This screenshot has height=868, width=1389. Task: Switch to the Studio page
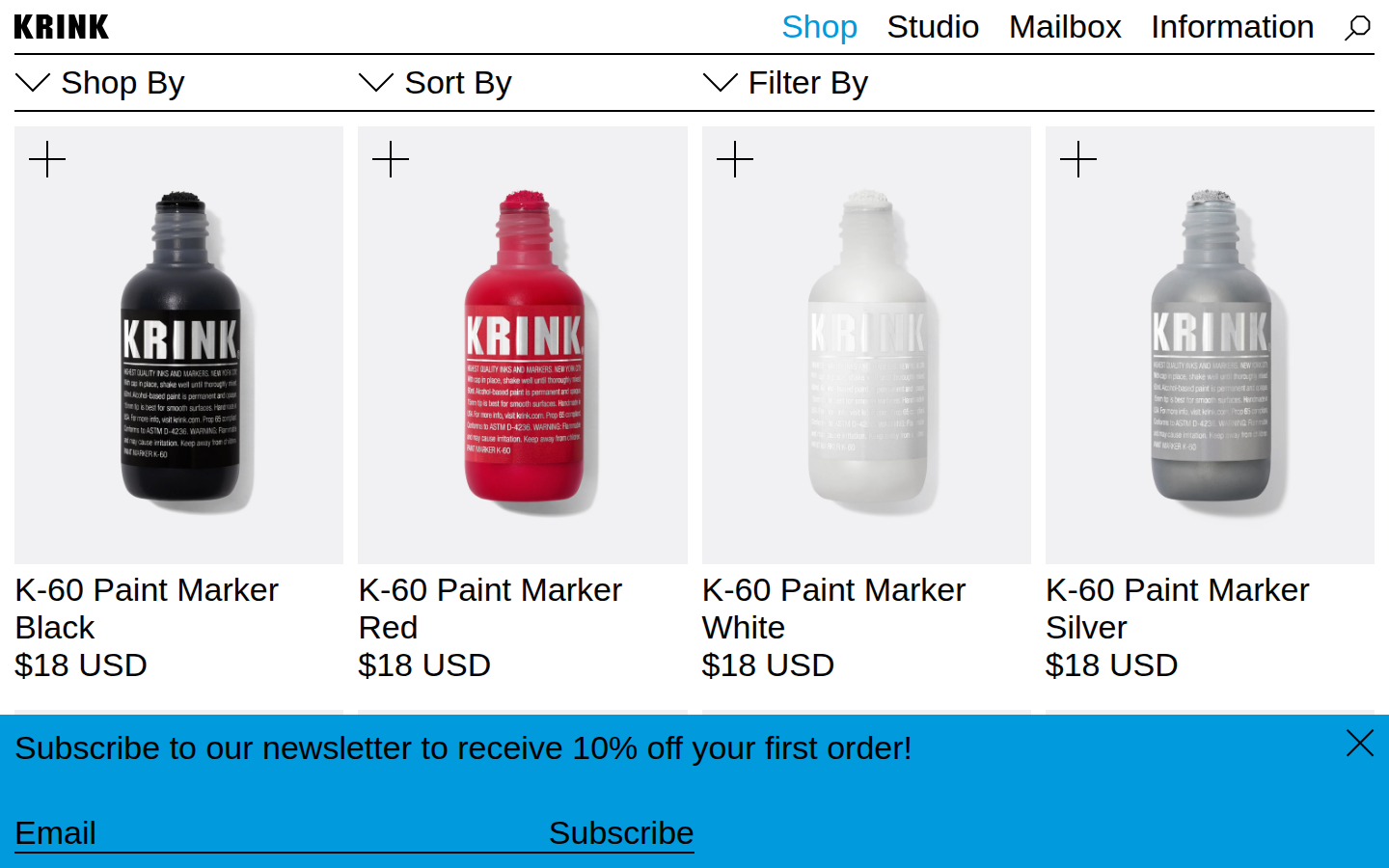[933, 27]
